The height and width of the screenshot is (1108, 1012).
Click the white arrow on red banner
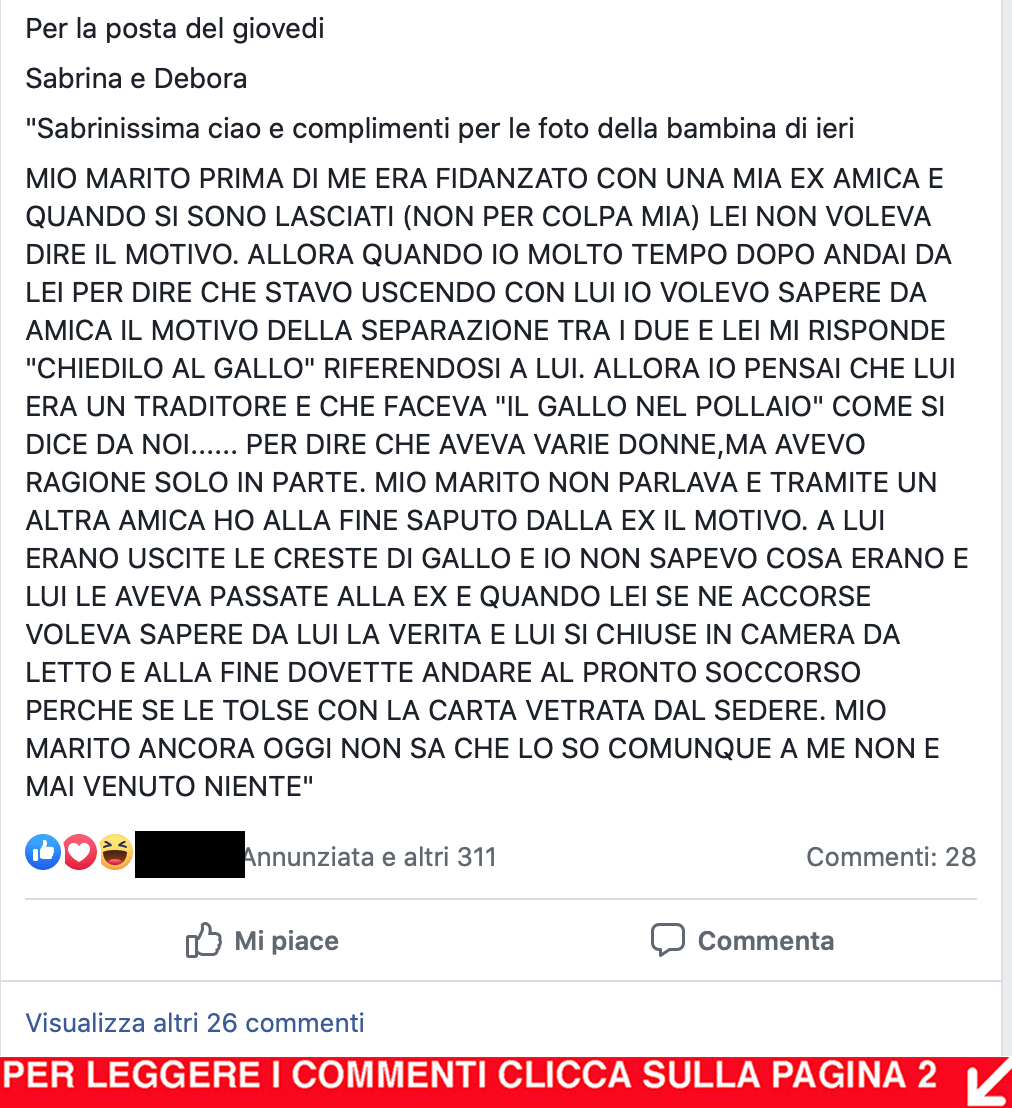coord(988,1082)
